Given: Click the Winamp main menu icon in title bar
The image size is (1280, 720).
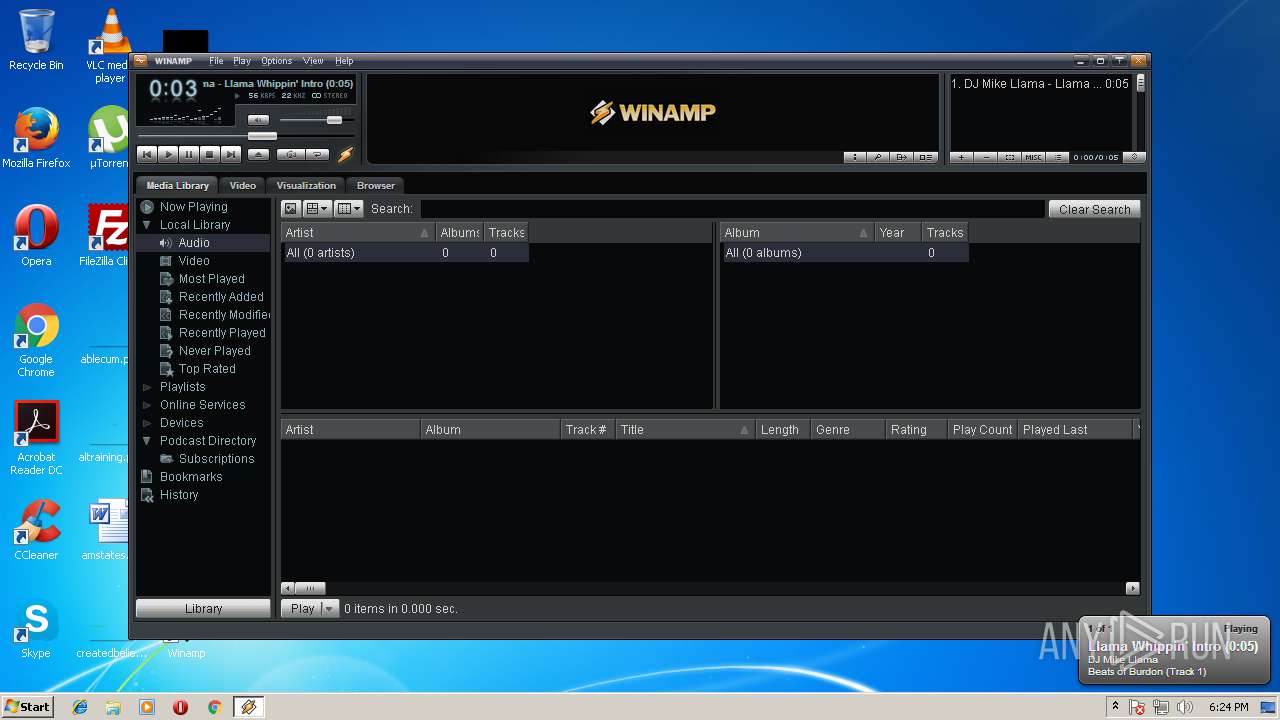Looking at the screenshot, I should (141, 61).
